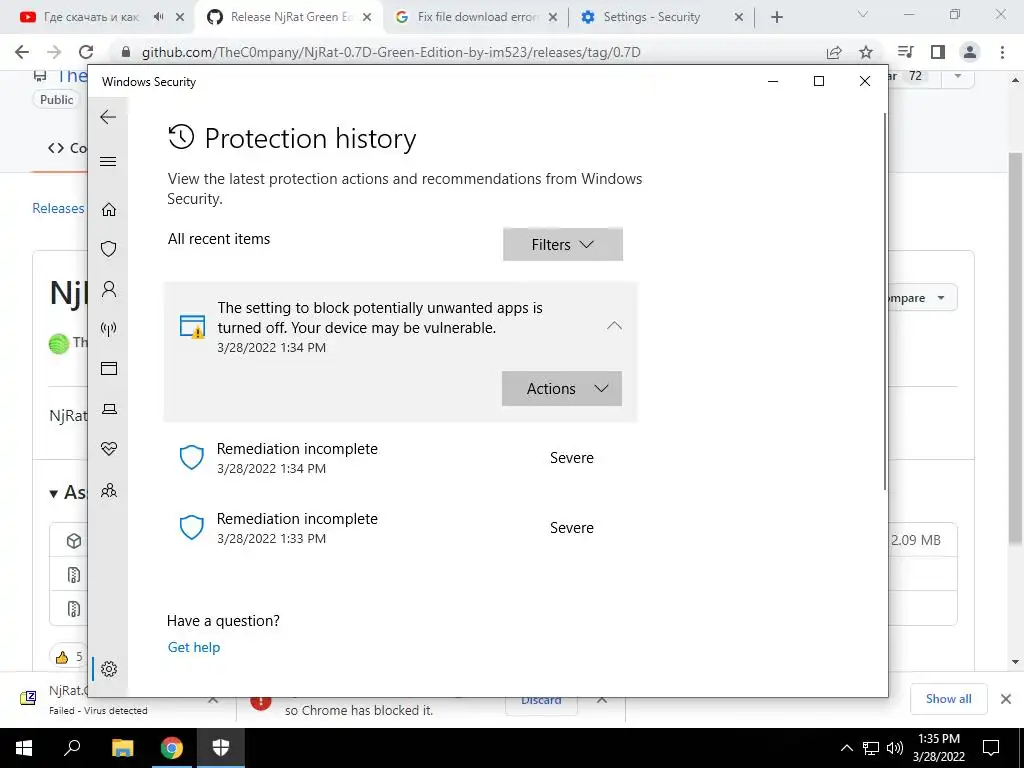This screenshot has width=1024, height=768.
Task: Show hidden system tray icons
Action: (846, 748)
